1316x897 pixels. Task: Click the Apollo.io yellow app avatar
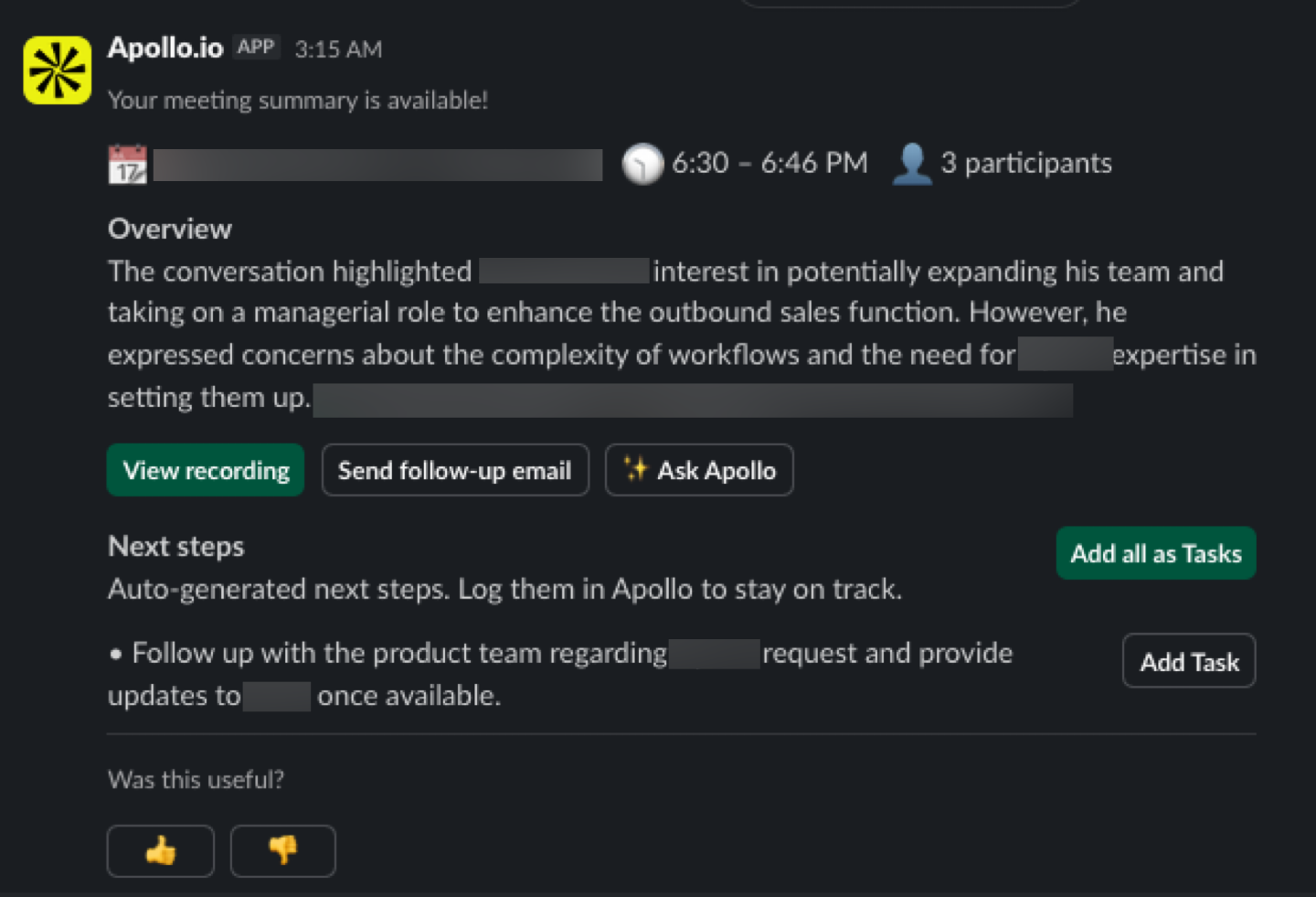click(x=57, y=70)
